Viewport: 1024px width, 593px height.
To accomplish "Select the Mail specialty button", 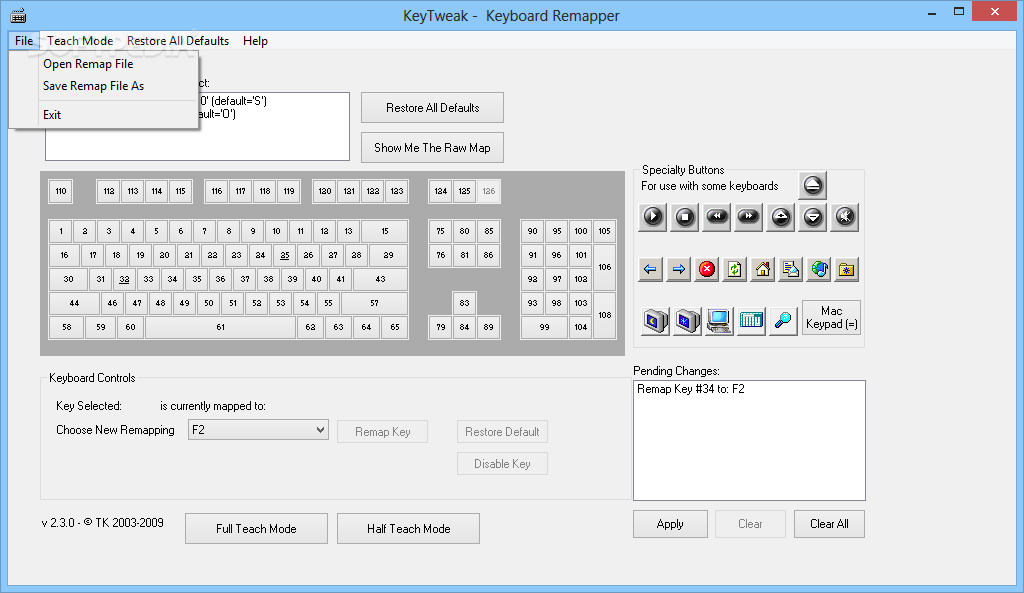I will [791, 269].
